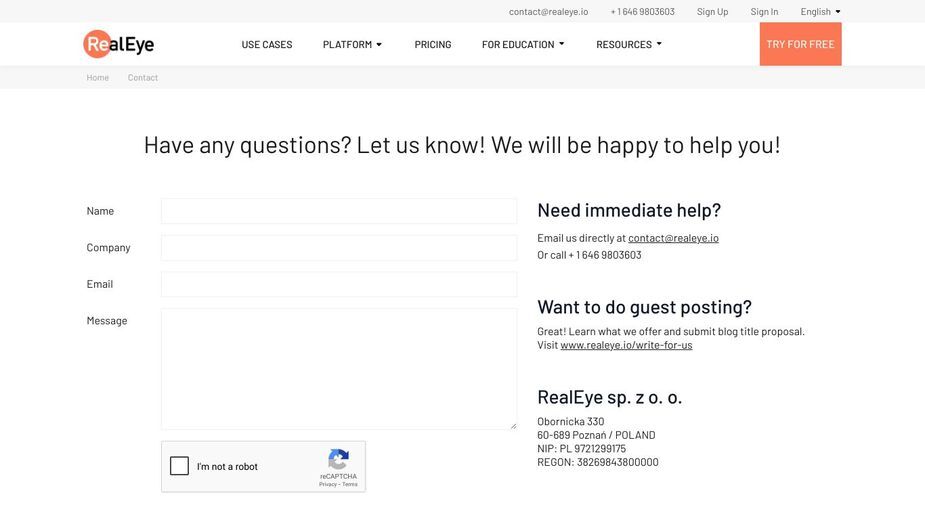Open the English language dropdown
925x520 pixels.
click(820, 12)
